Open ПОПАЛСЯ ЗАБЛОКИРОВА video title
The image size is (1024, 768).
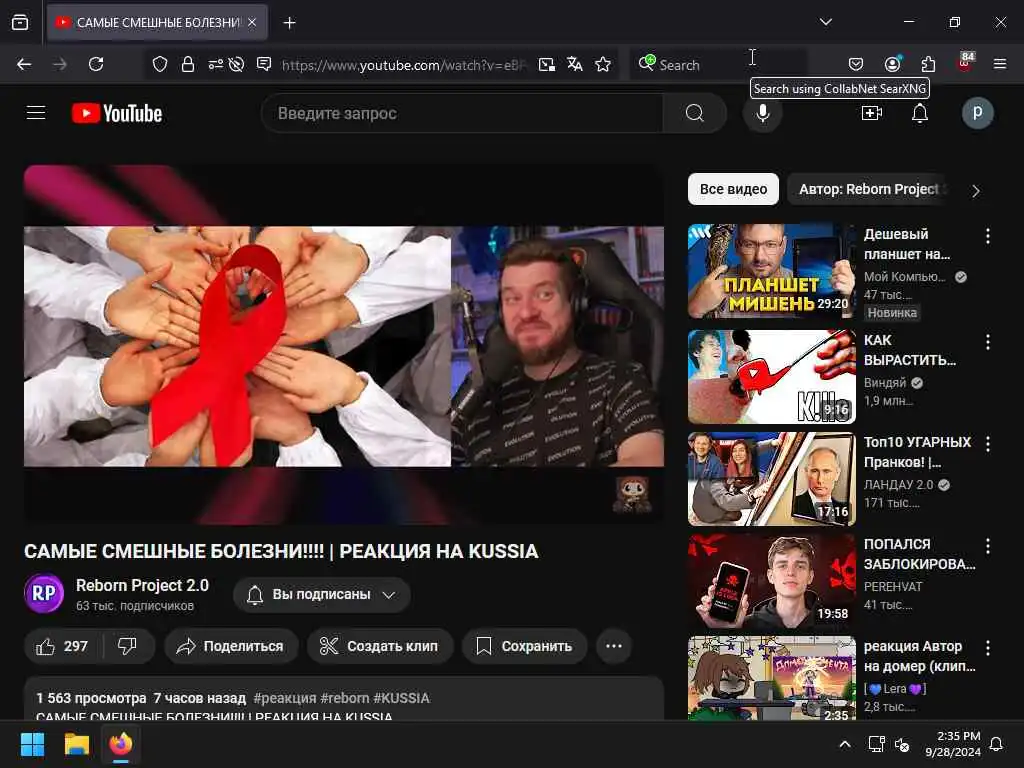click(x=920, y=554)
